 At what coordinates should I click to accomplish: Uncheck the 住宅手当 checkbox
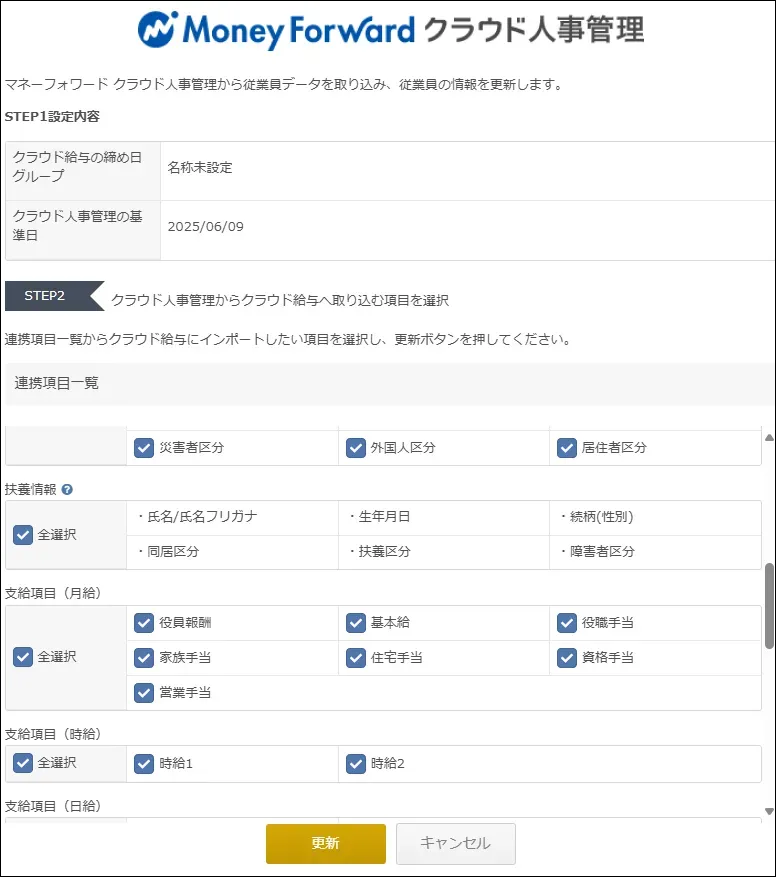[x=356, y=658]
